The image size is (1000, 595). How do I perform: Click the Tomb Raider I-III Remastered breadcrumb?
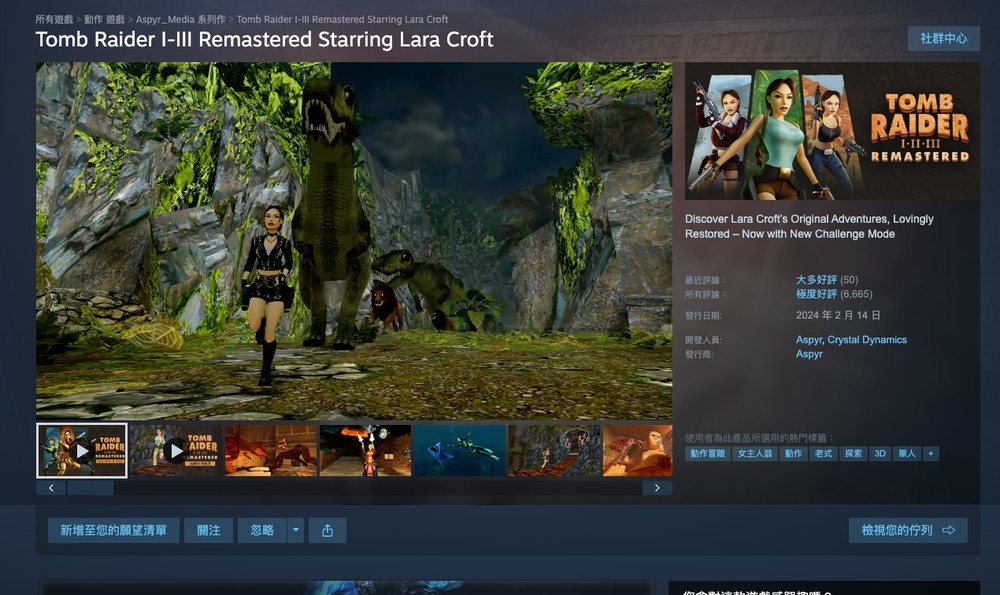tap(342, 19)
